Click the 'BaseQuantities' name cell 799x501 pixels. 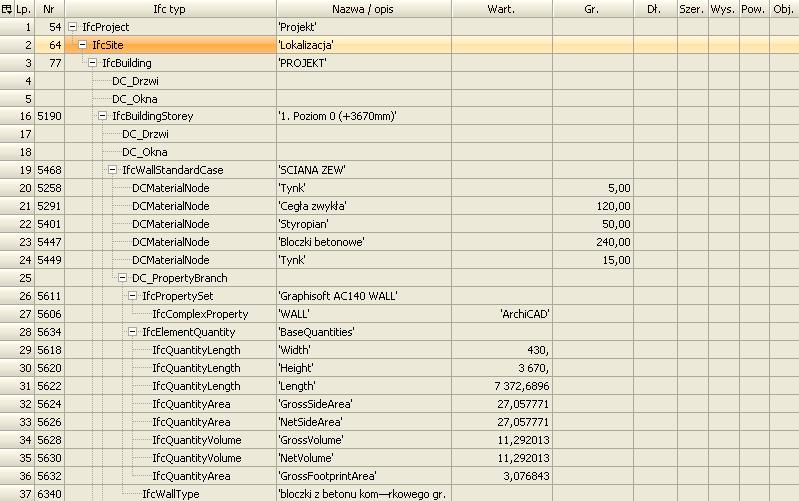(x=364, y=332)
